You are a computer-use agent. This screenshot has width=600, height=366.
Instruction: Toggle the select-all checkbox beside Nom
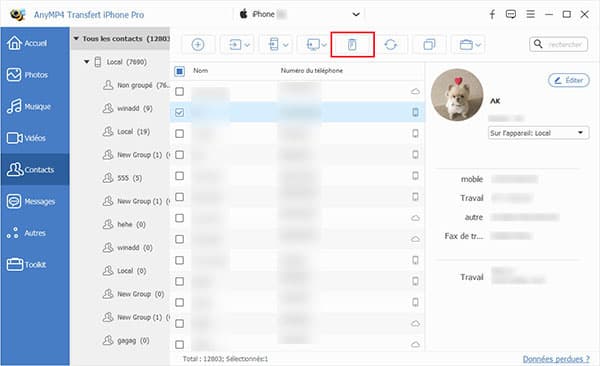tap(179, 71)
